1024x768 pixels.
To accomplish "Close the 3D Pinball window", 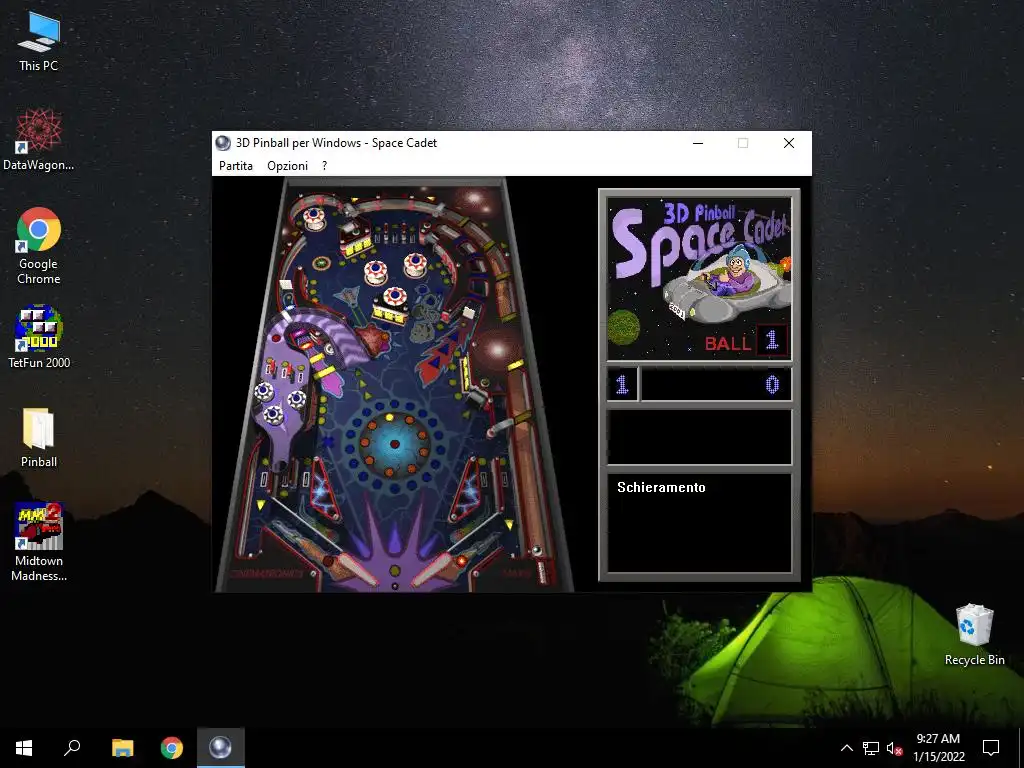I will click(789, 143).
